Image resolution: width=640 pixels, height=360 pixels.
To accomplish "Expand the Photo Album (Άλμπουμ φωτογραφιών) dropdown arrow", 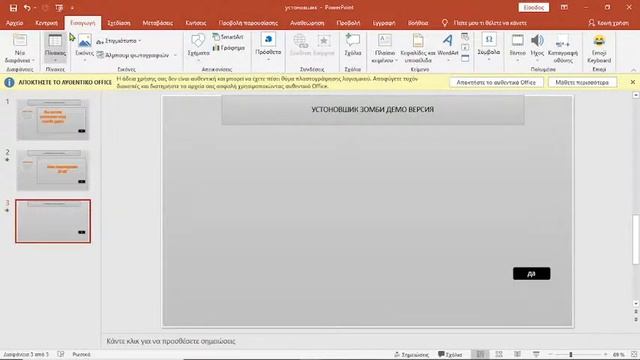I will [175, 55].
